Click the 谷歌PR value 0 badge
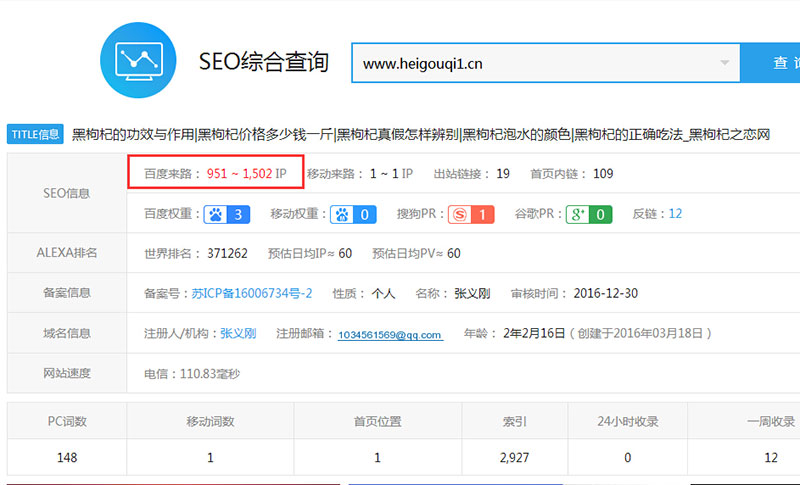Viewport: 800px width, 485px height. 601,214
